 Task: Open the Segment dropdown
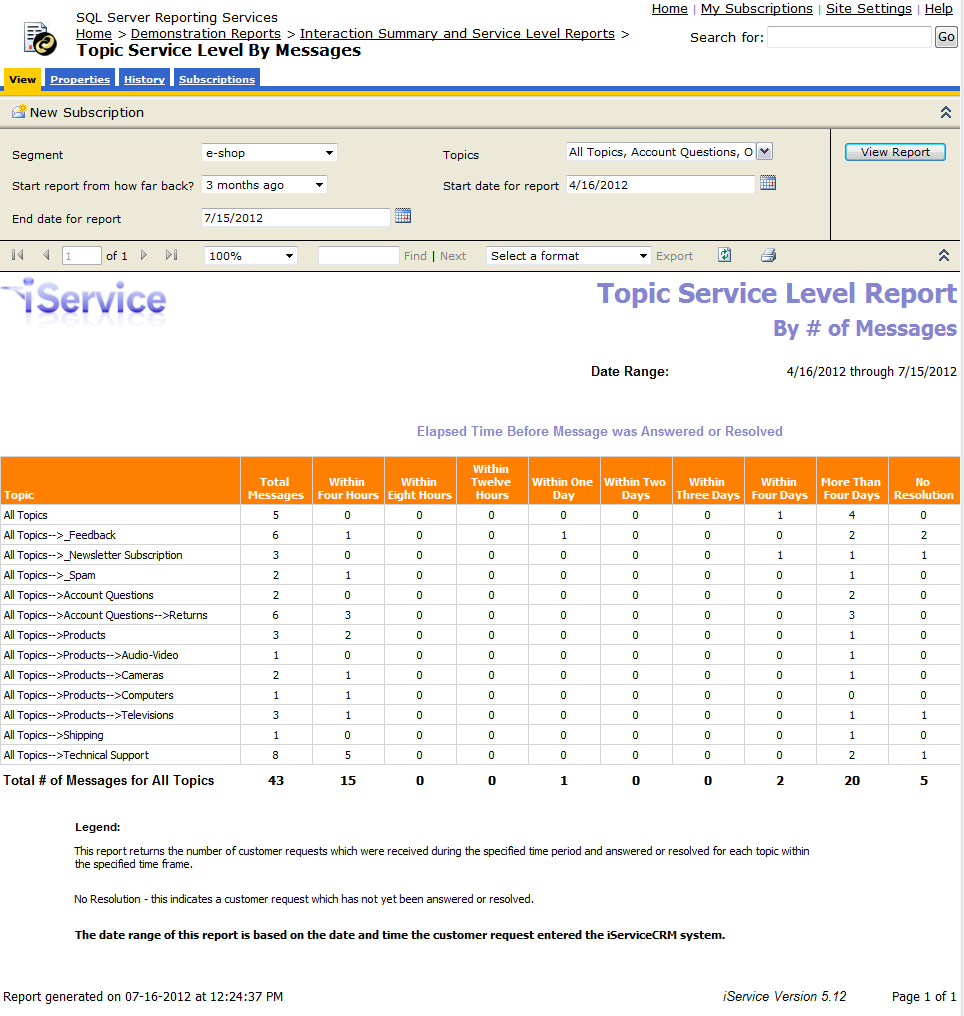(x=269, y=153)
